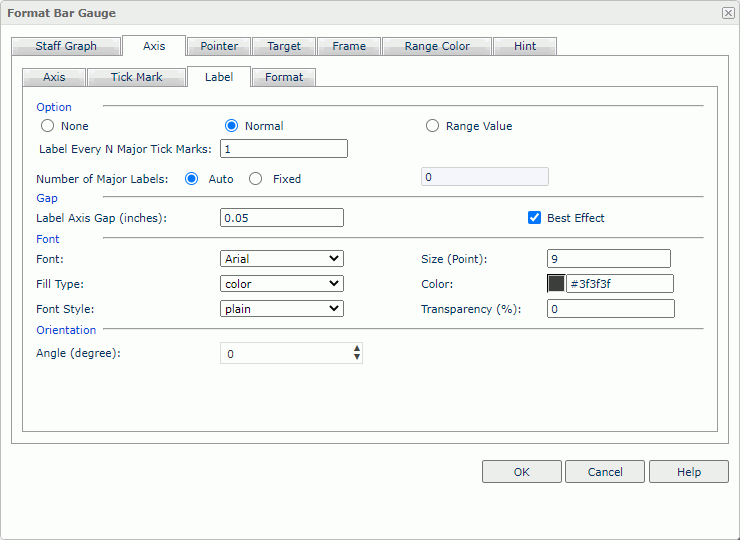Go to the Range Color tab
Image resolution: width=740 pixels, height=540 pixels.
coord(437,46)
